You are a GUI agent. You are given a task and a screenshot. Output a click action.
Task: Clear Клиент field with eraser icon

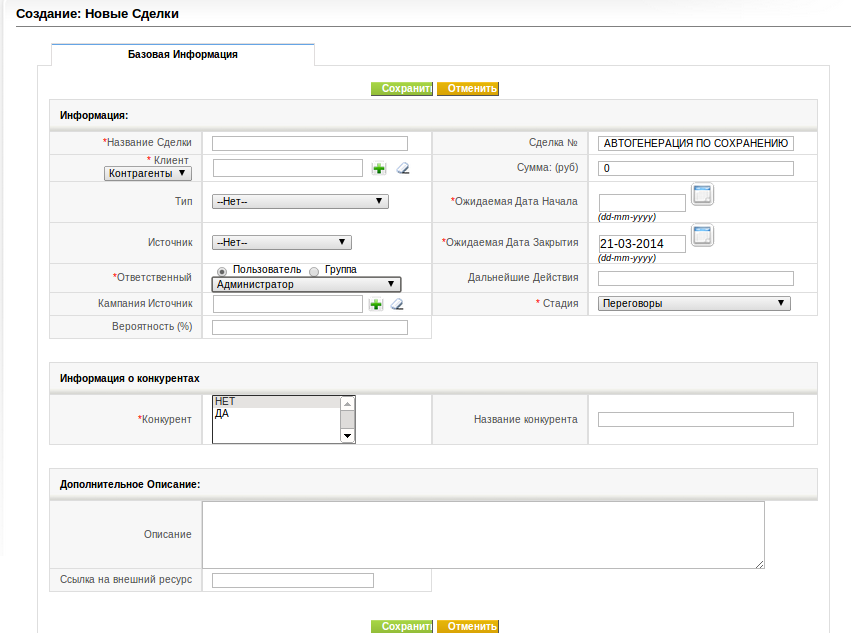[x=403, y=168]
